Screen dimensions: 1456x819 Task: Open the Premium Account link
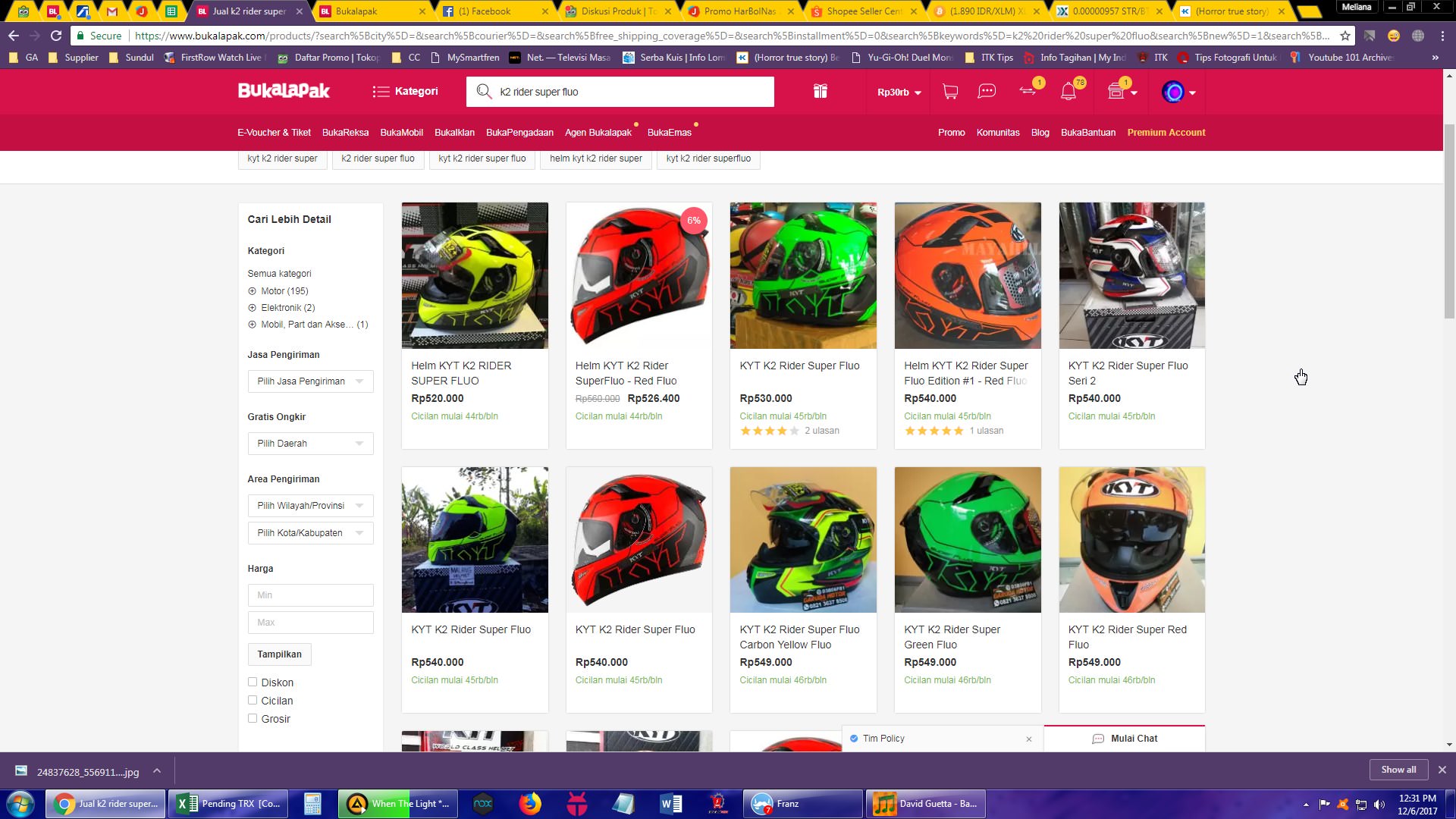(x=1166, y=133)
